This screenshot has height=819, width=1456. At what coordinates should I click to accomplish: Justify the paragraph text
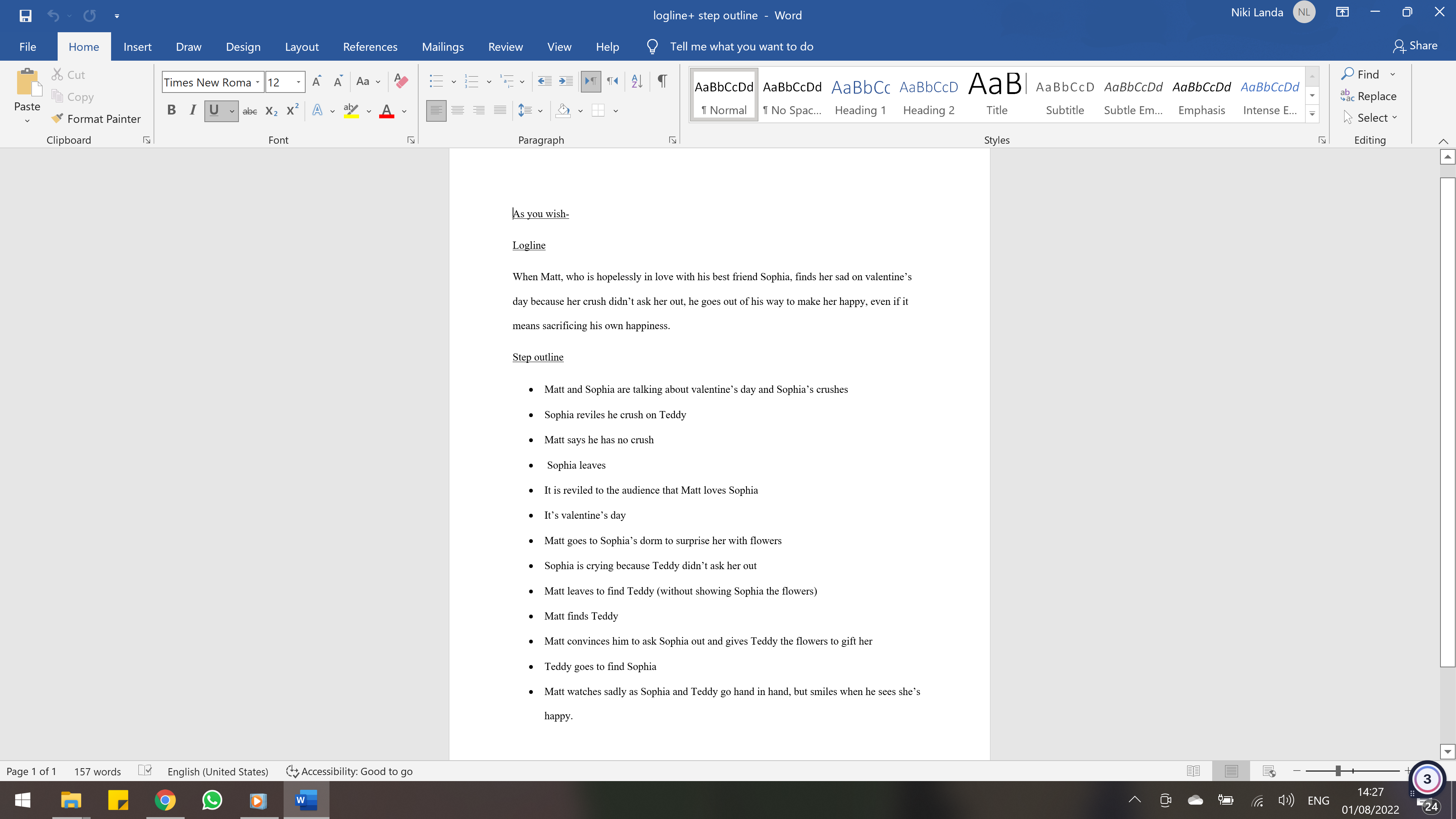[500, 111]
